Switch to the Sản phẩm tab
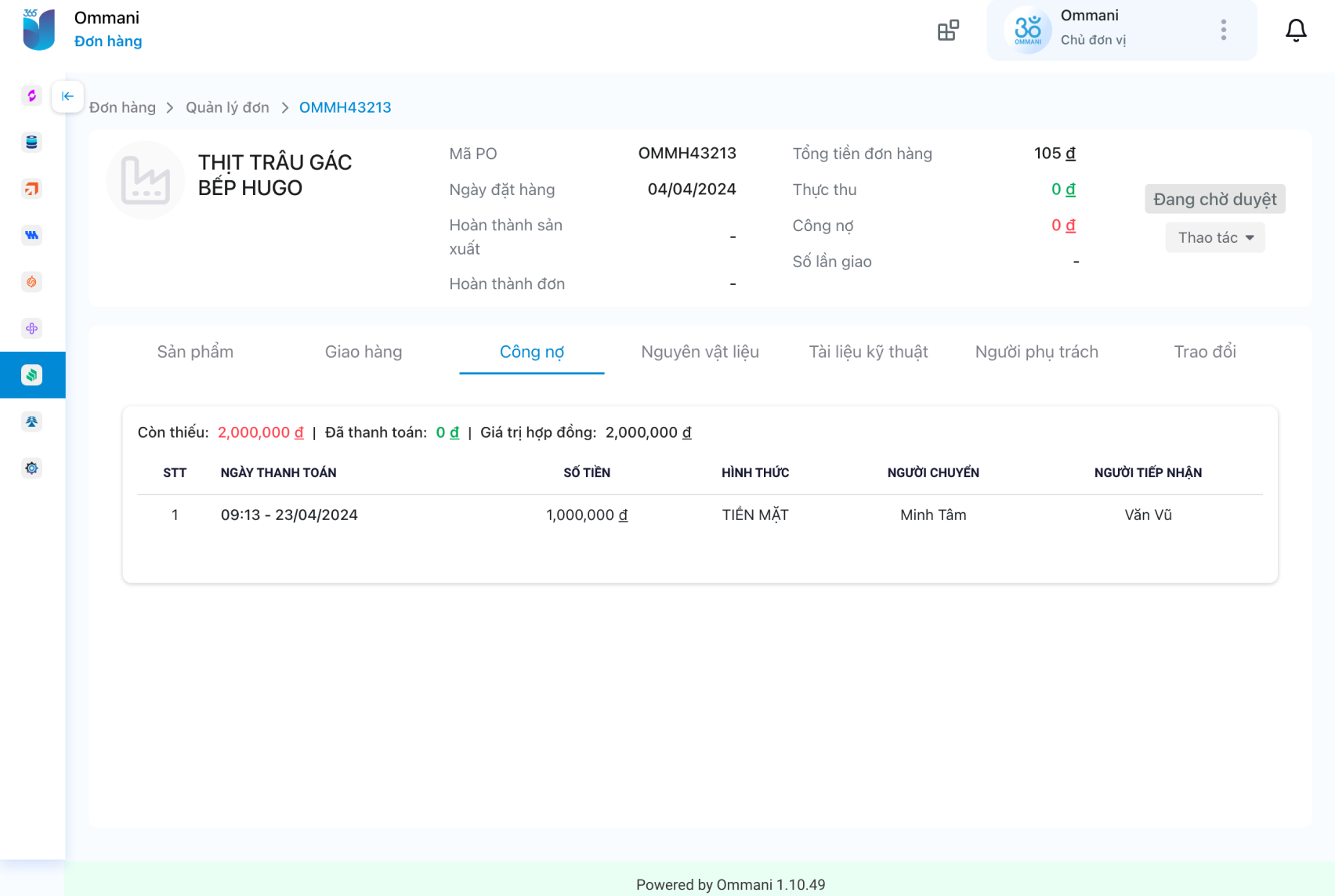Image resolution: width=1335 pixels, height=896 pixels. click(195, 352)
